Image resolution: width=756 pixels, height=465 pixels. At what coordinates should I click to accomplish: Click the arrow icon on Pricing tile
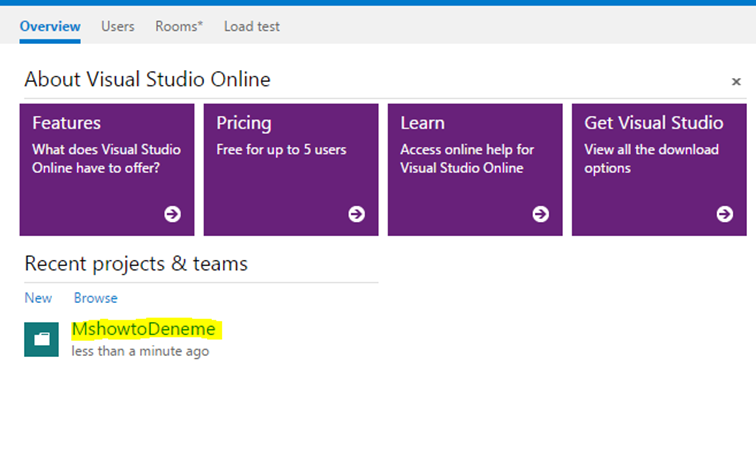pos(357,214)
